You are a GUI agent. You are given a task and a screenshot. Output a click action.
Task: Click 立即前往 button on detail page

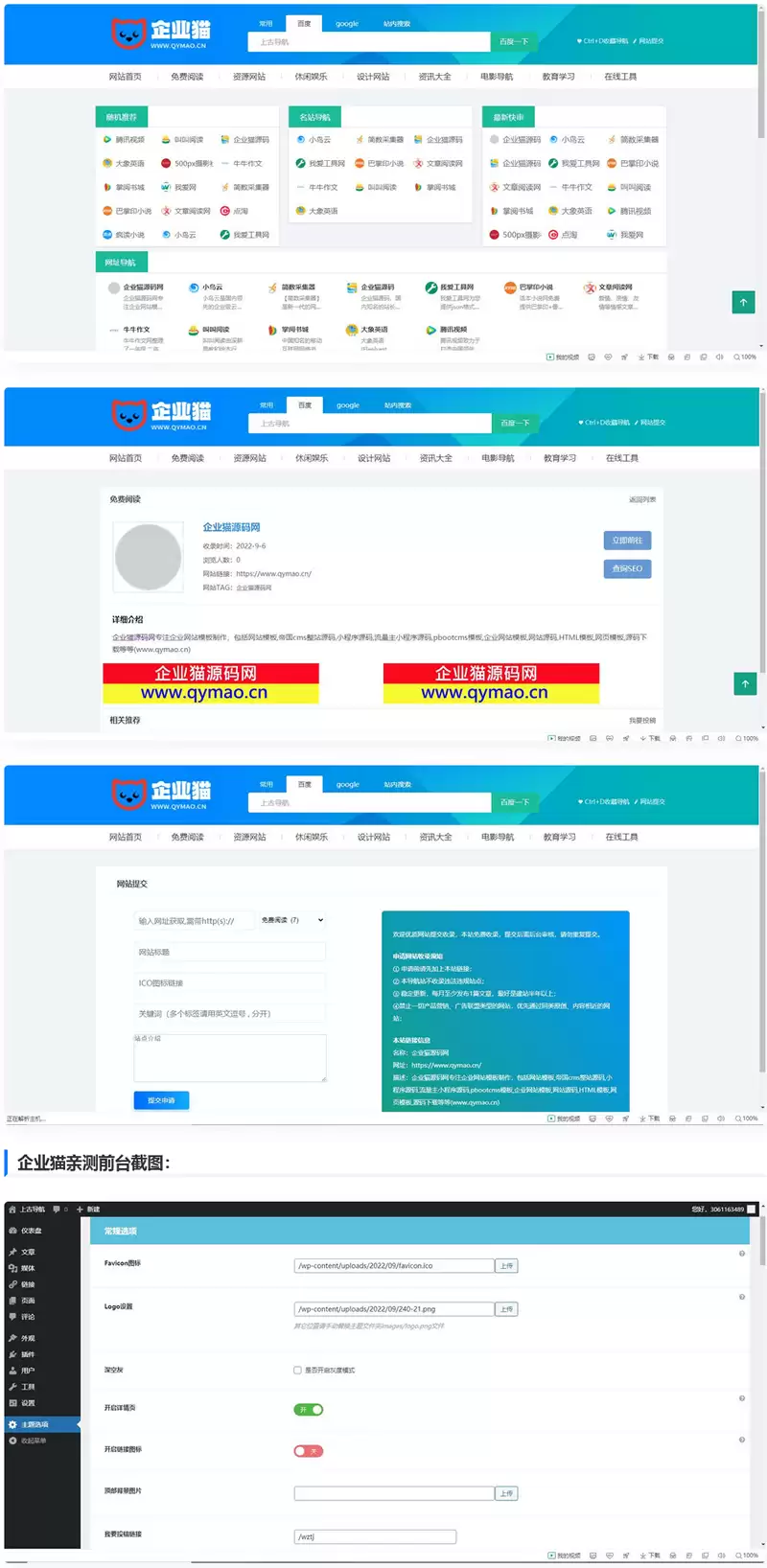[x=627, y=541]
